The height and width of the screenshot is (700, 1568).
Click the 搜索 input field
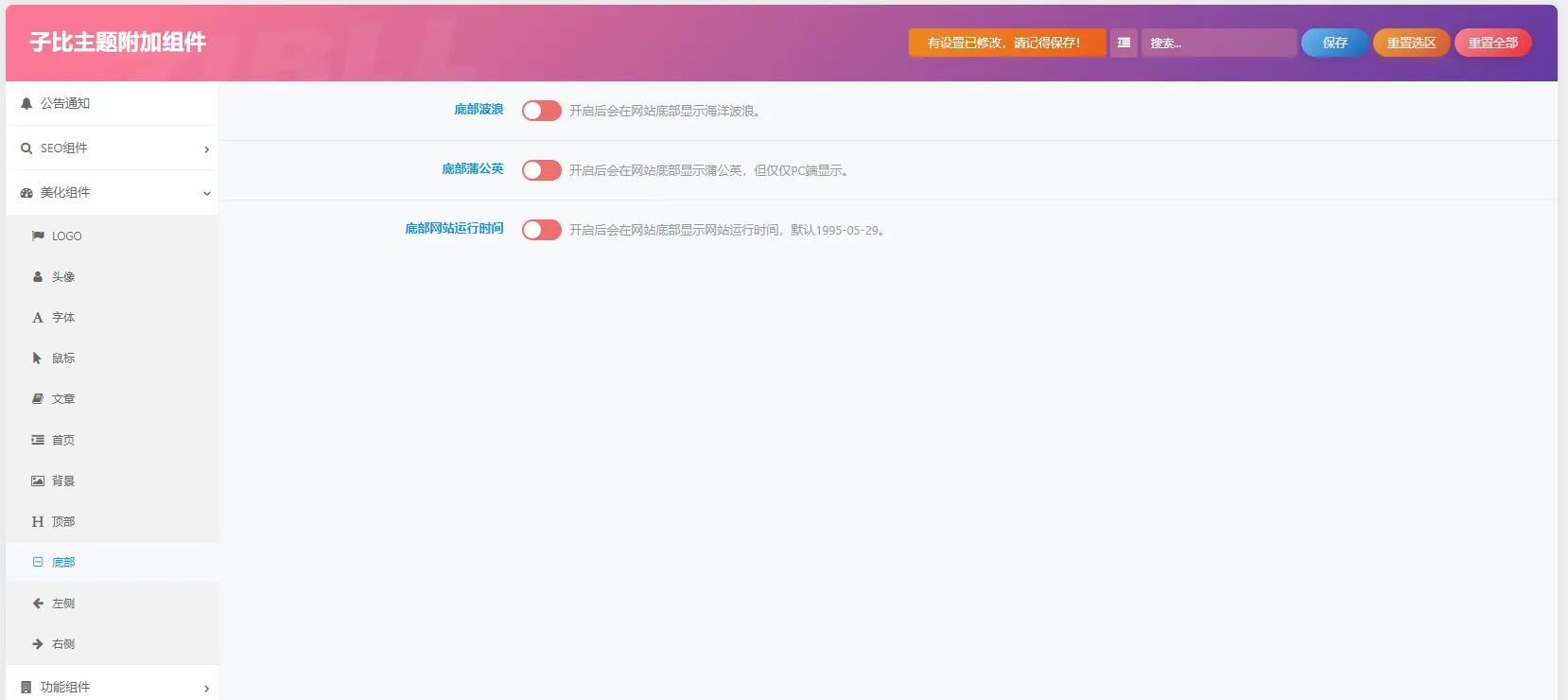(1219, 43)
